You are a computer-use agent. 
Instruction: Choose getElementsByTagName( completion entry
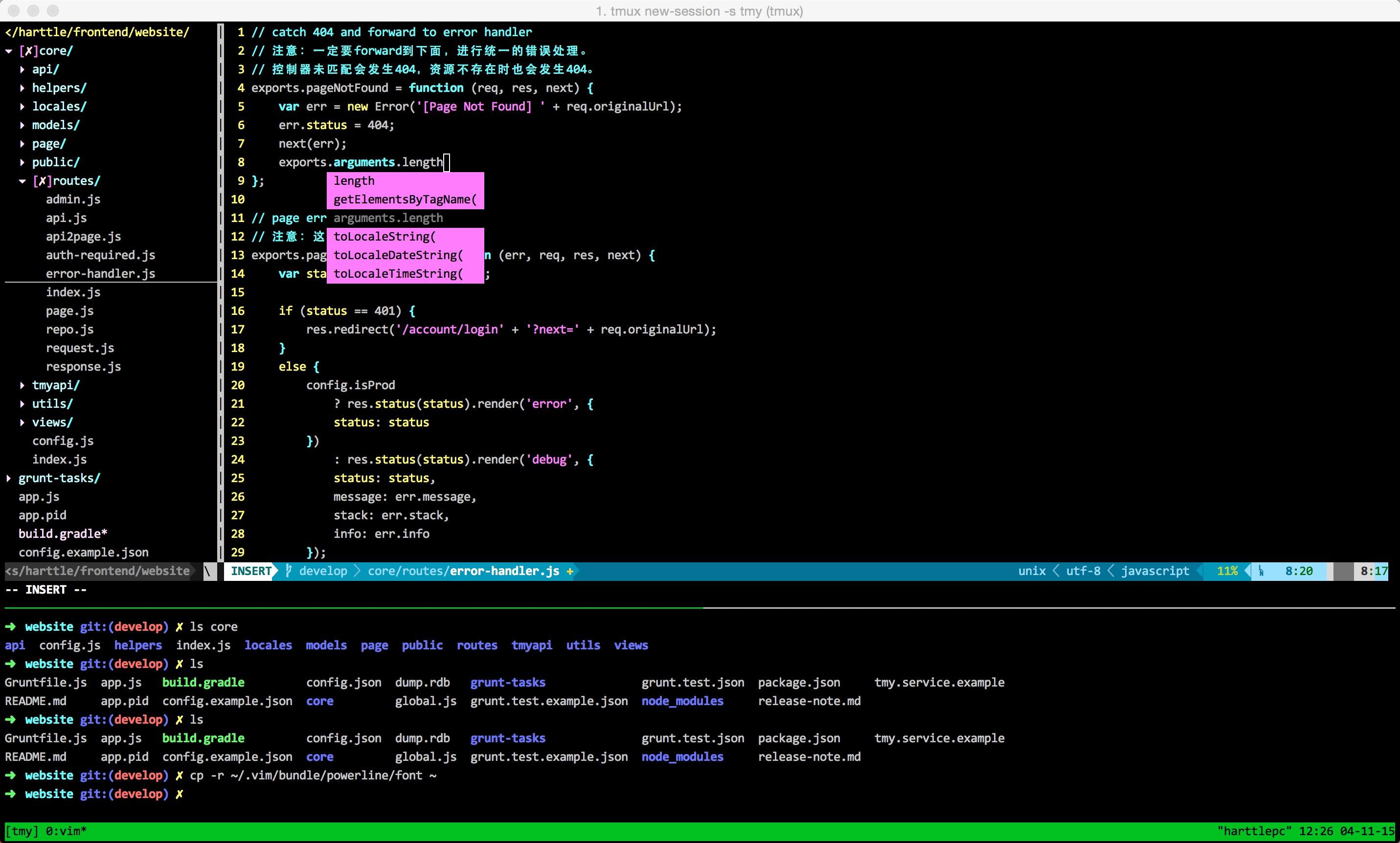[x=405, y=200]
